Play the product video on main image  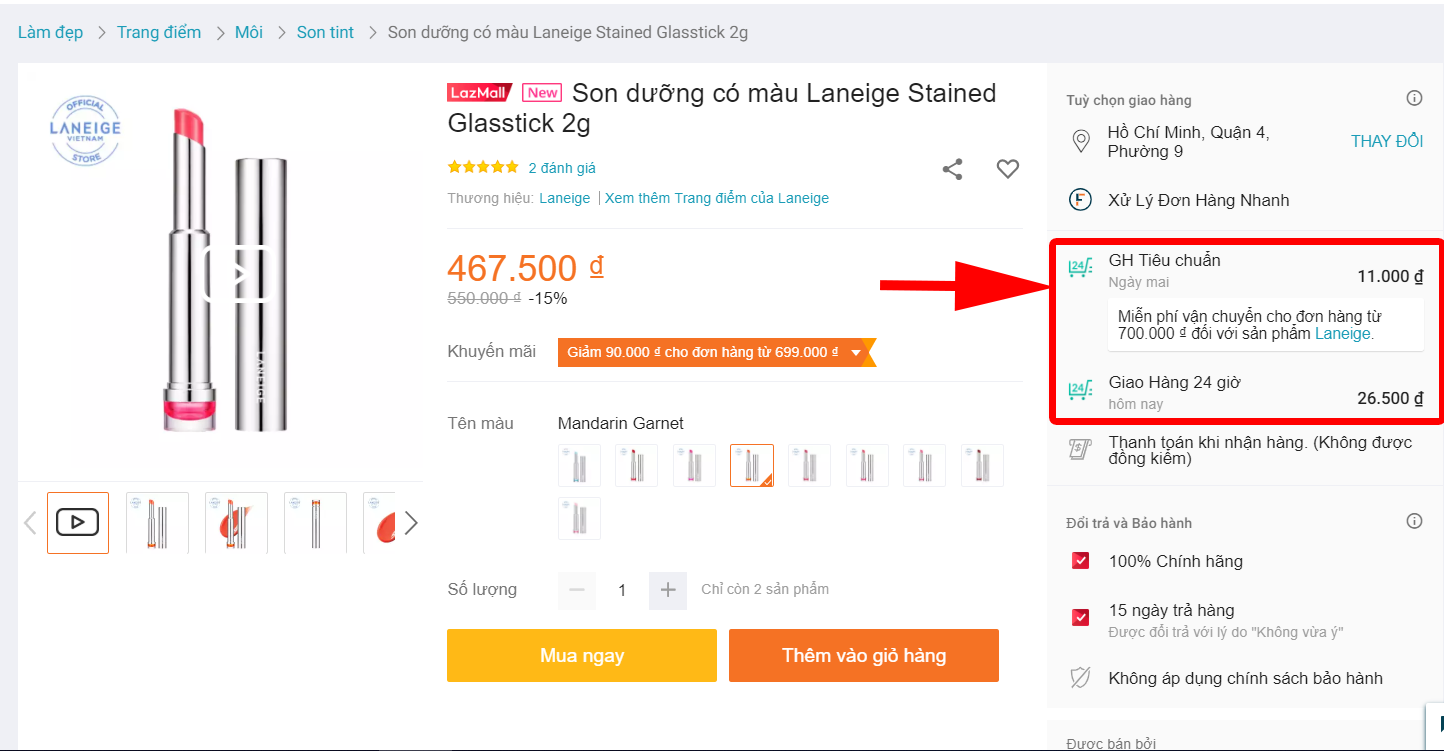pyautogui.click(x=238, y=273)
